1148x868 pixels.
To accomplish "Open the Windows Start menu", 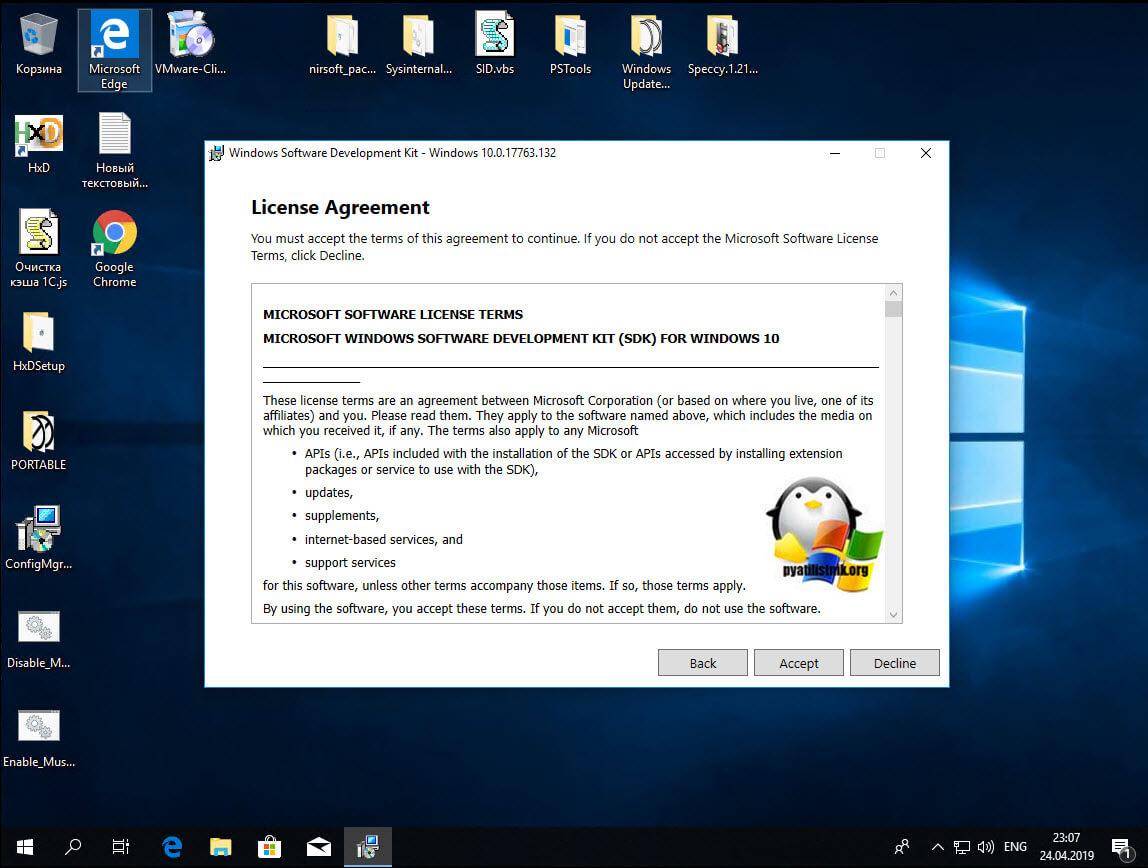I will (25, 848).
